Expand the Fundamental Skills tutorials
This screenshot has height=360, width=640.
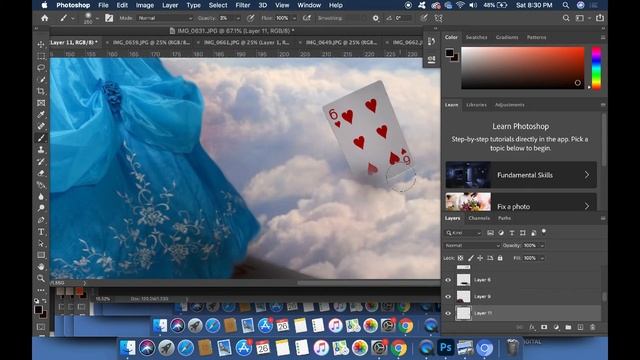click(x=521, y=175)
